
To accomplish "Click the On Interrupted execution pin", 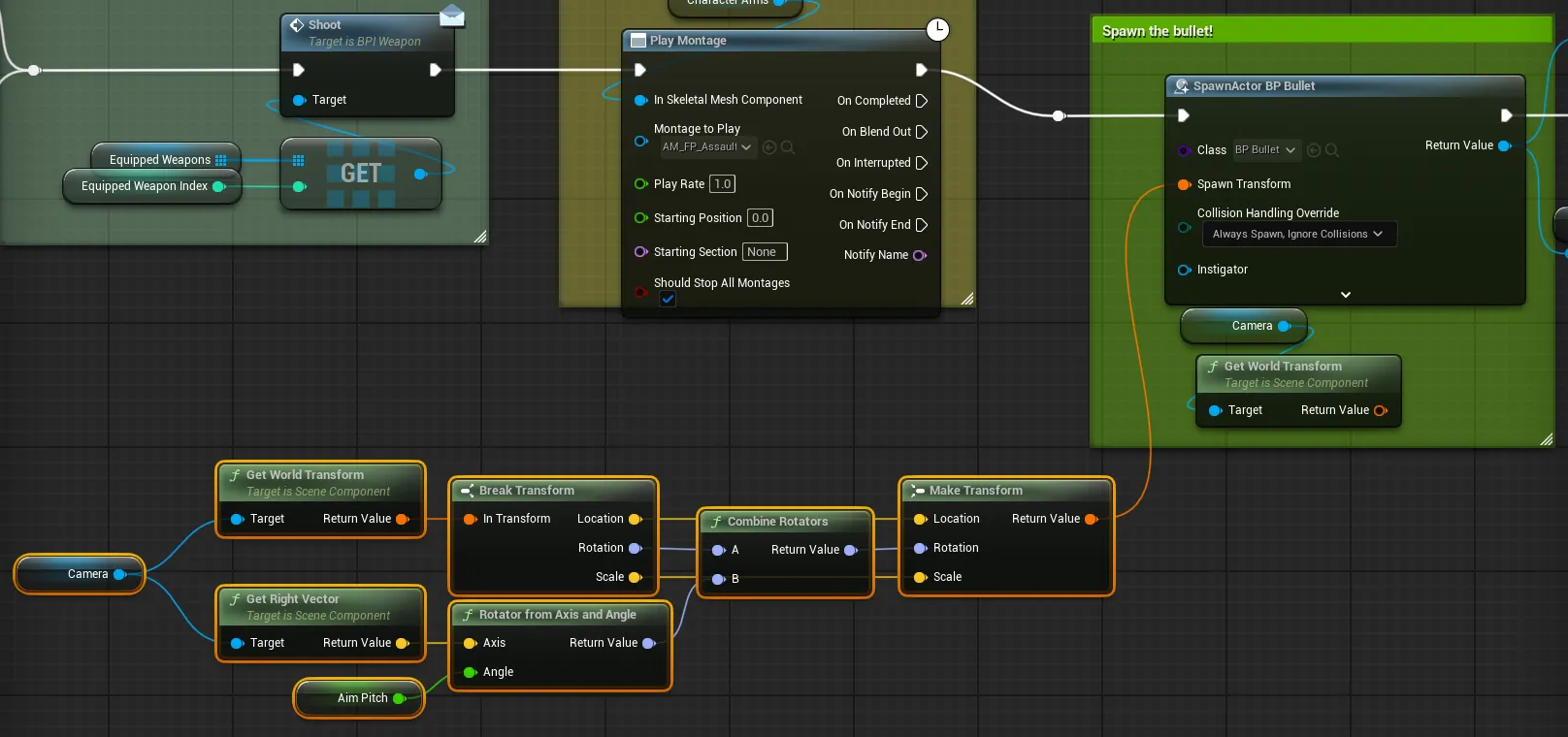I will point(922,163).
